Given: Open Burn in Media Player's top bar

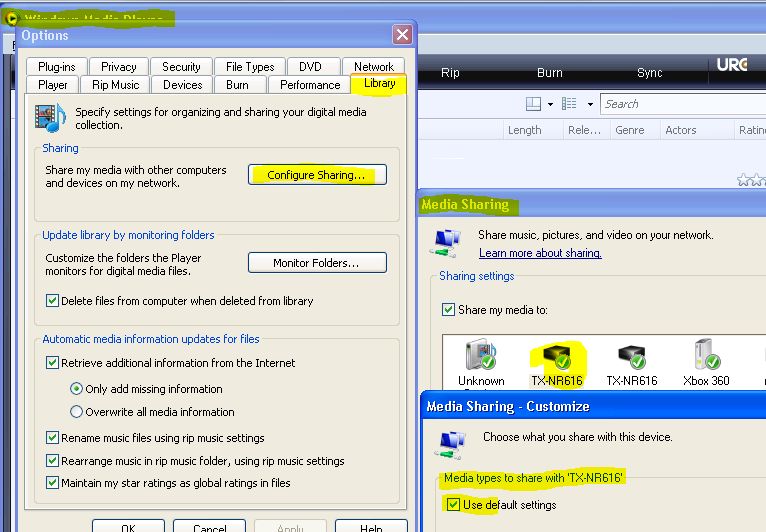Looking at the screenshot, I should click(x=550, y=73).
